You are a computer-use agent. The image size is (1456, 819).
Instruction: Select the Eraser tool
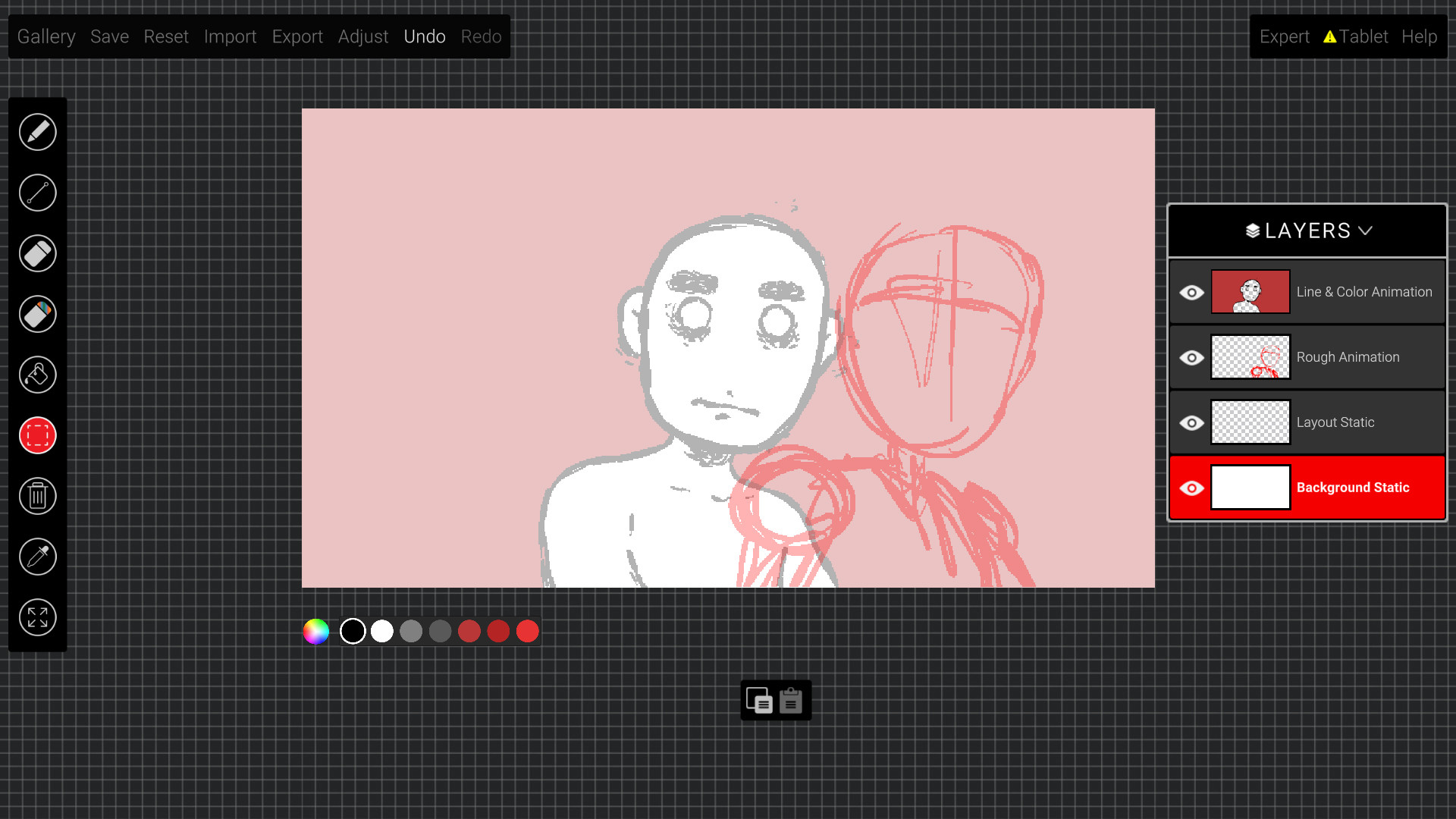[x=37, y=253]
